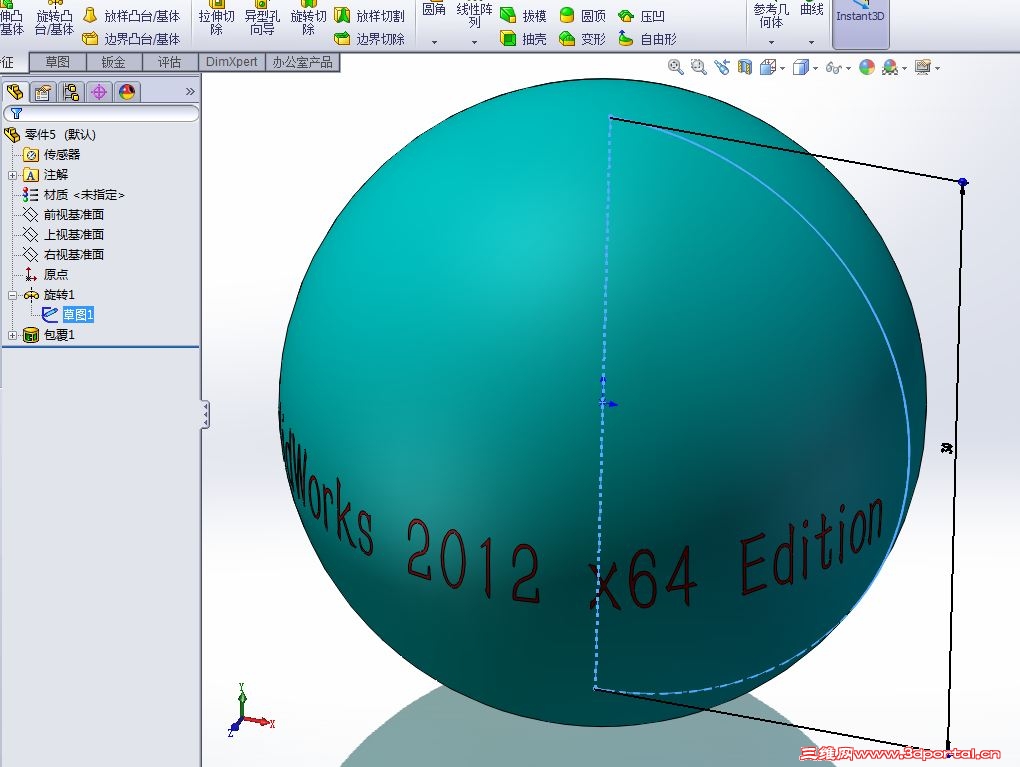
Task: Select the 边界凸台/基体 boundary boss tool
Action: 132,39
